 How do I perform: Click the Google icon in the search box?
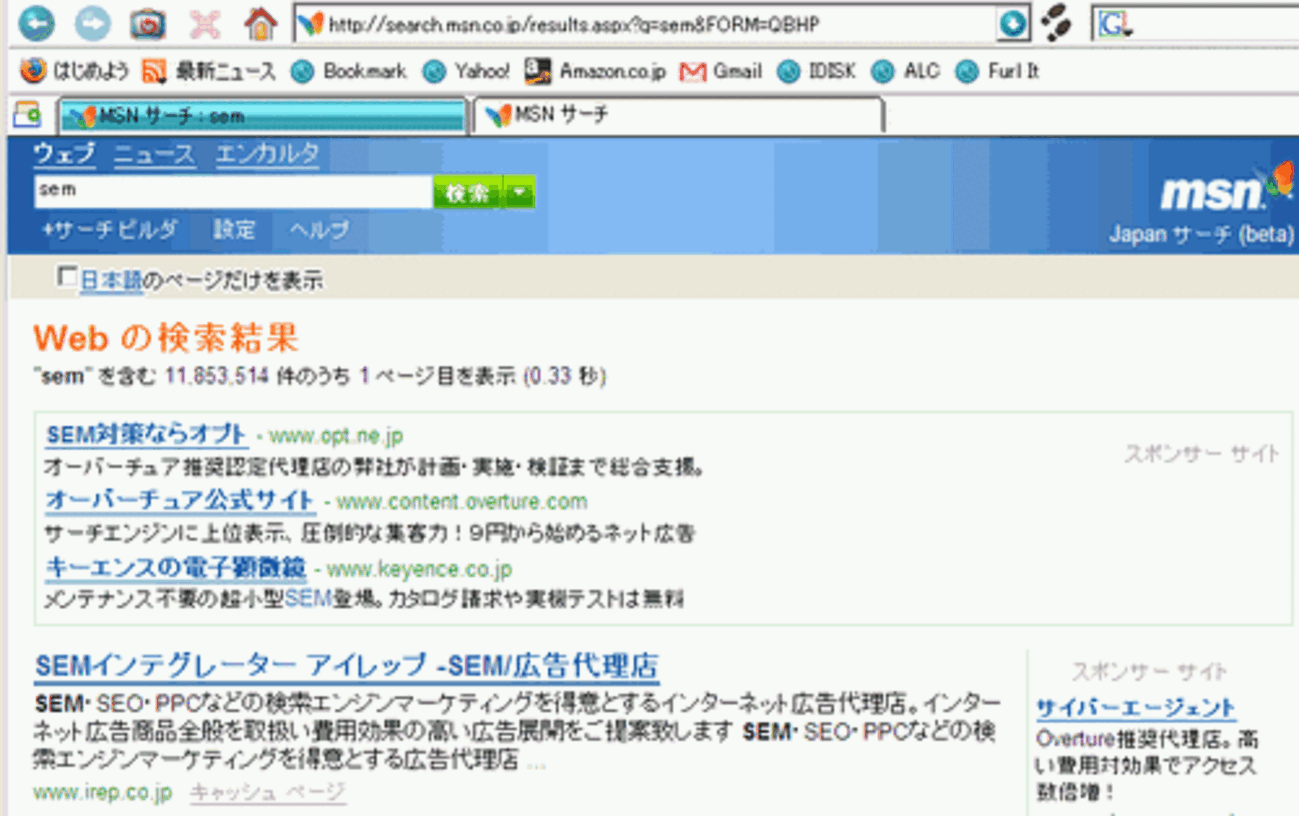pos(1114,24)
